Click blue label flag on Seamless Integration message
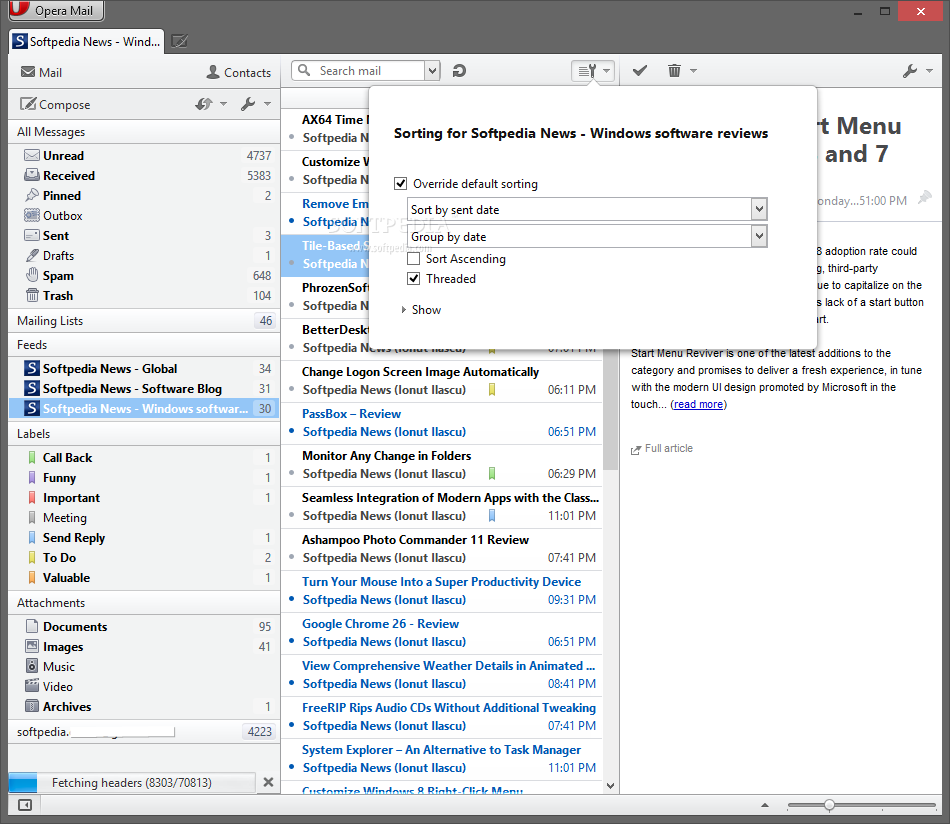Image resolution: width=950 pixels, height=824 pixels. pos(492,516)
